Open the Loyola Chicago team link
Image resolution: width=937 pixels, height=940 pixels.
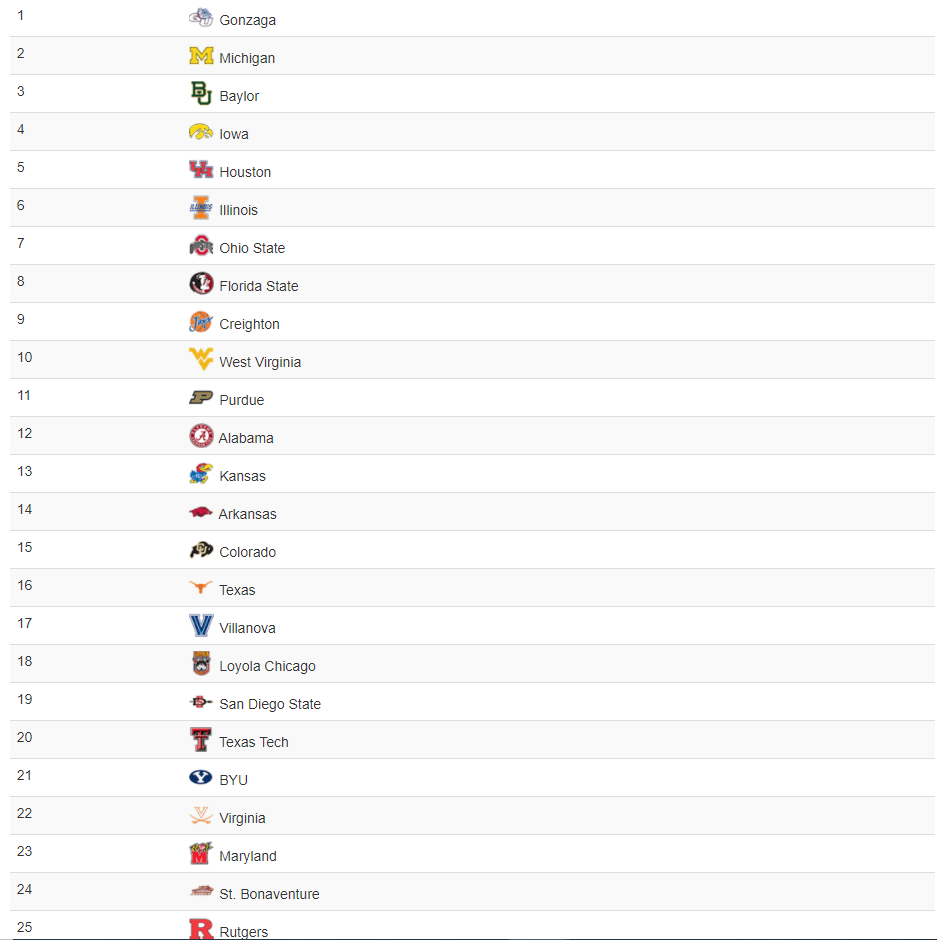point(267,666)
